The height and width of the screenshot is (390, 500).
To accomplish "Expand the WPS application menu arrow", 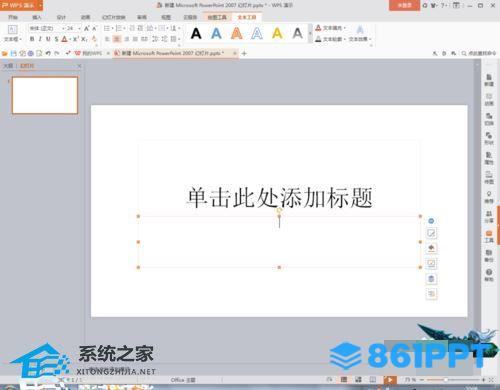I will pyautogui.click(x=40, y=5).
